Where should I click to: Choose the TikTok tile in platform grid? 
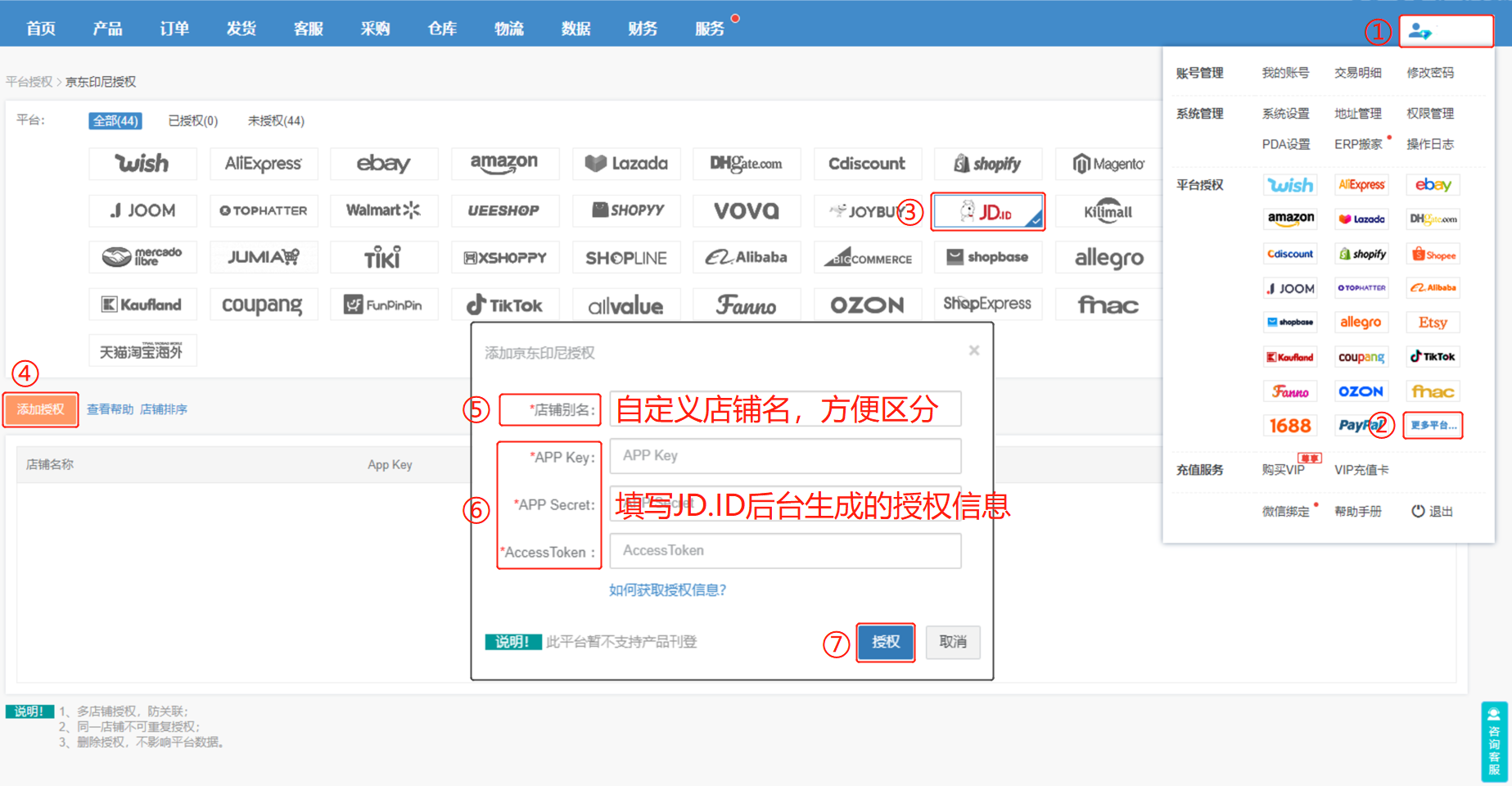point(505,305)
